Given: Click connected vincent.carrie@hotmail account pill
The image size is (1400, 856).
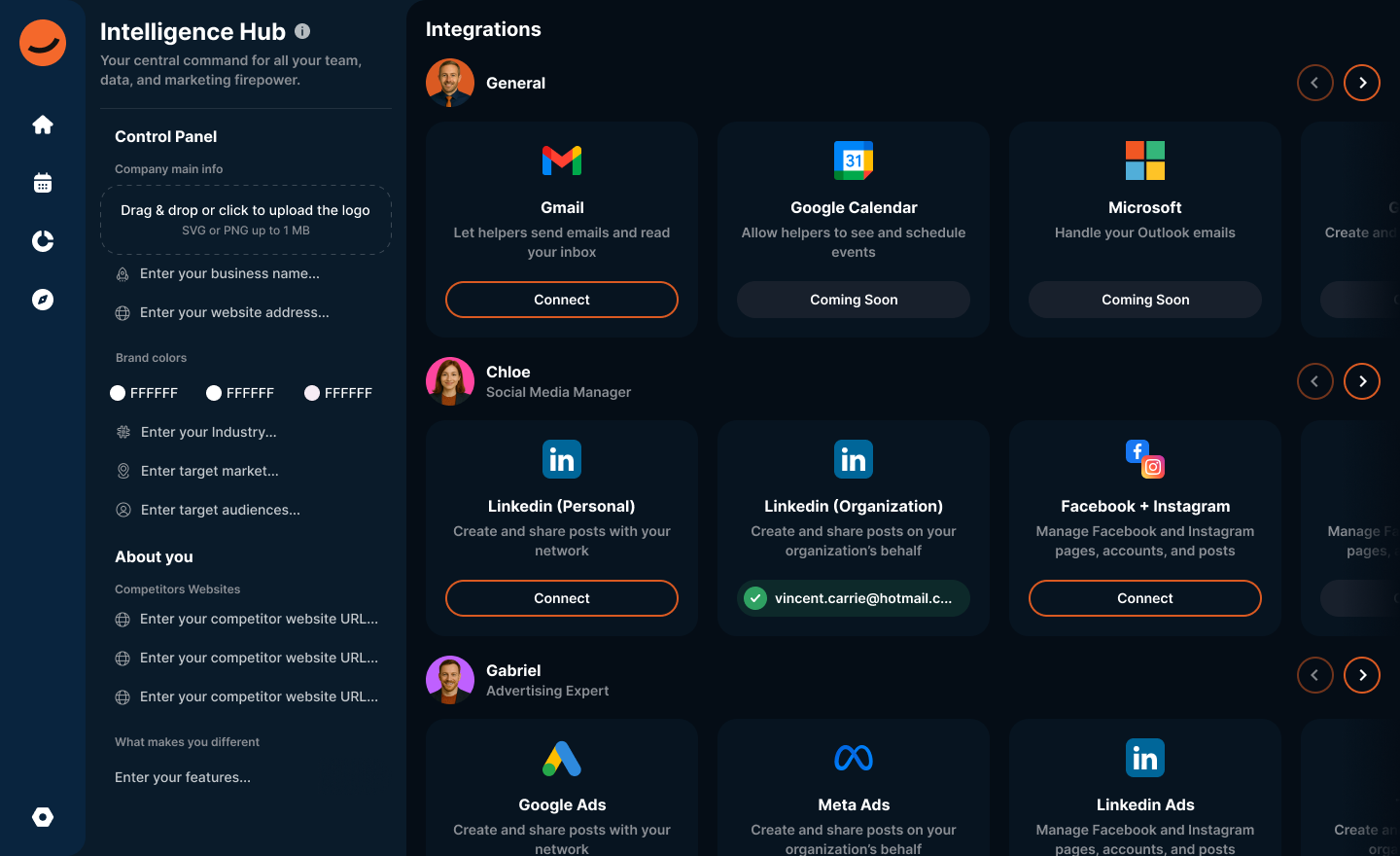Looking at the screenshot, I should 854,598.
